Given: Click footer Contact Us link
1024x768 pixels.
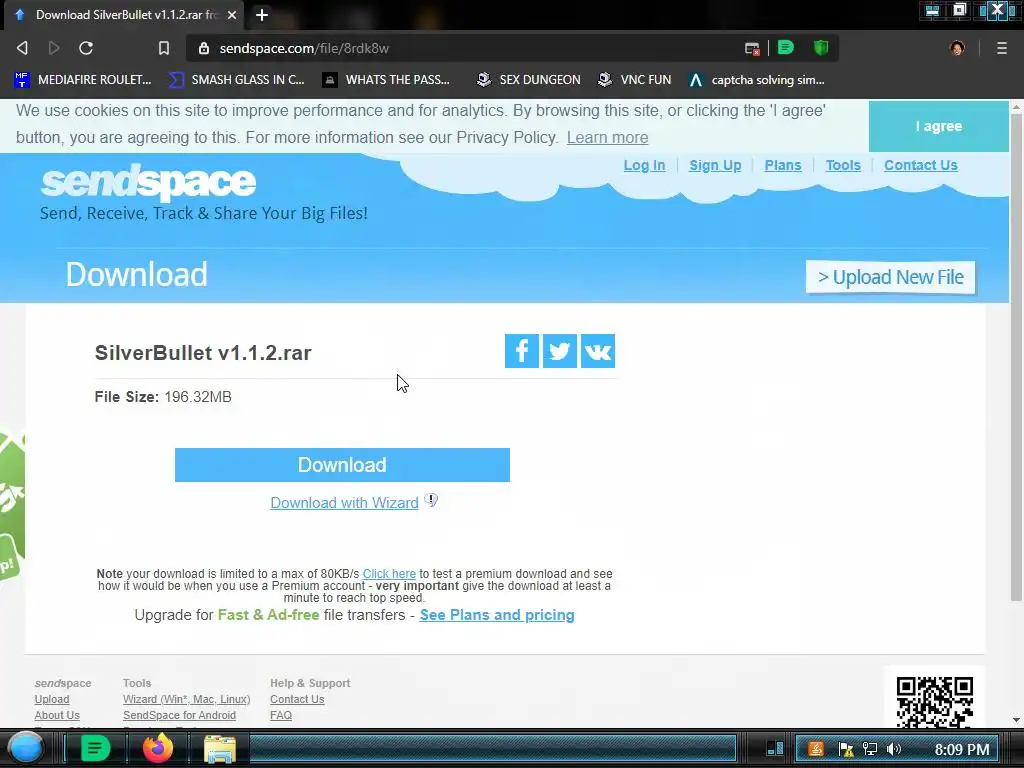Looking at the screenshot, I should (297, 699).
